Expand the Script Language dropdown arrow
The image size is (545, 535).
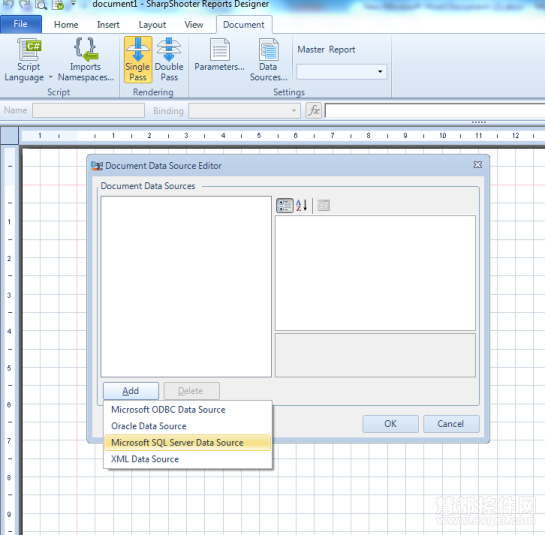[50, 77]
